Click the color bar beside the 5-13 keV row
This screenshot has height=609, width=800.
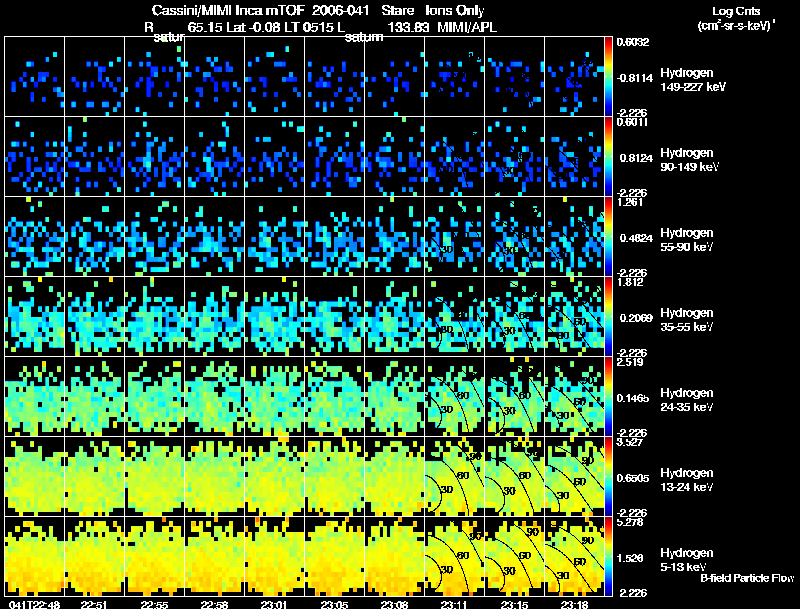pos(608,556)
